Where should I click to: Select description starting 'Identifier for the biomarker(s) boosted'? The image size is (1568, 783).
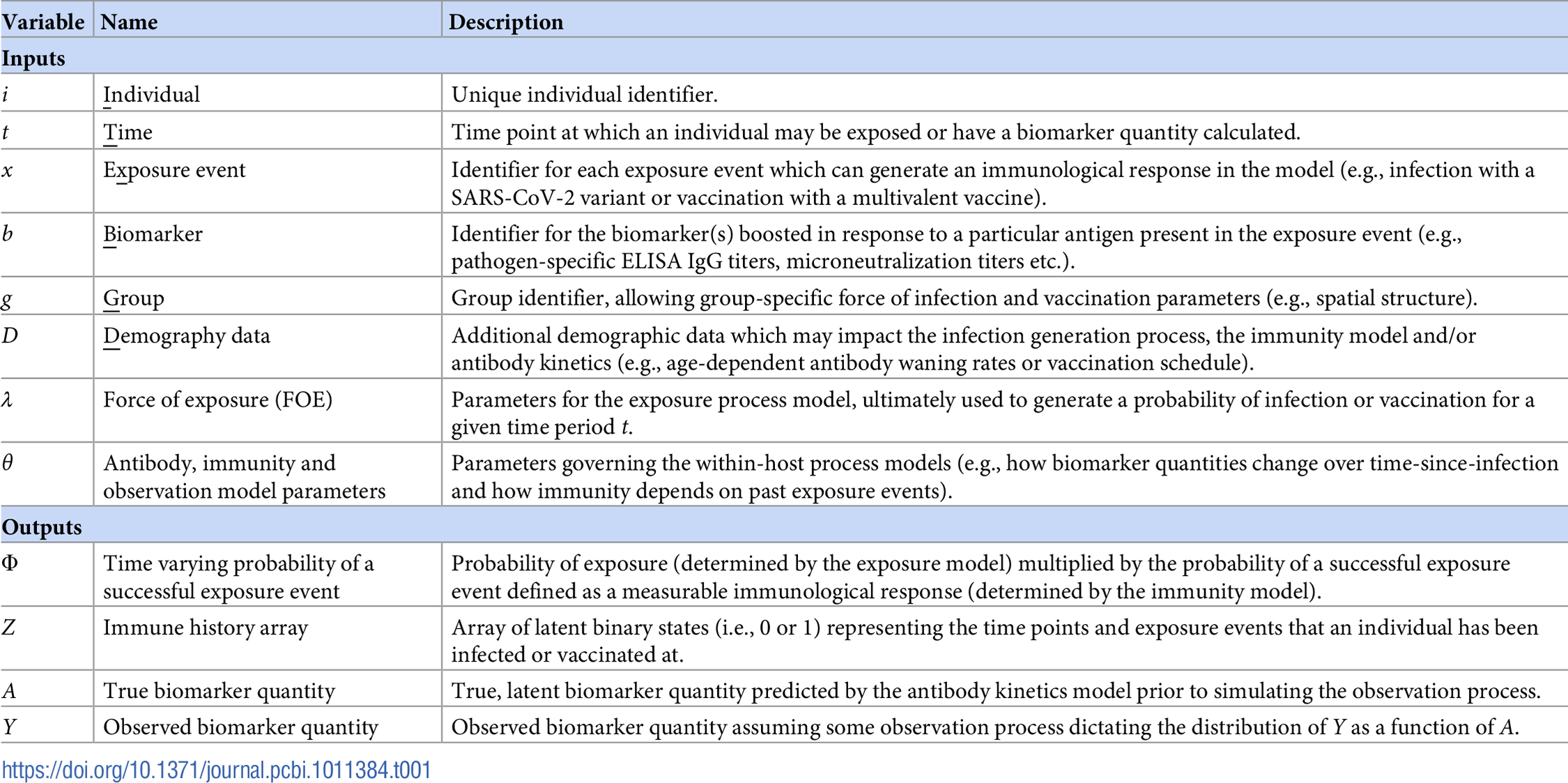click(957, 248)
